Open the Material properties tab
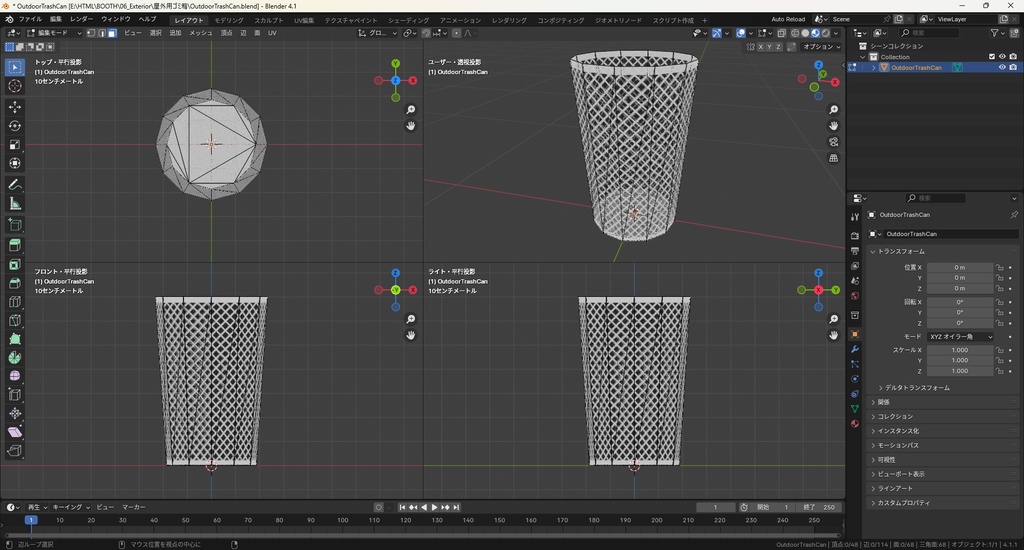The height and width of the screenshot is (550, 1024). pyautogui.click(x=855, y=424)
